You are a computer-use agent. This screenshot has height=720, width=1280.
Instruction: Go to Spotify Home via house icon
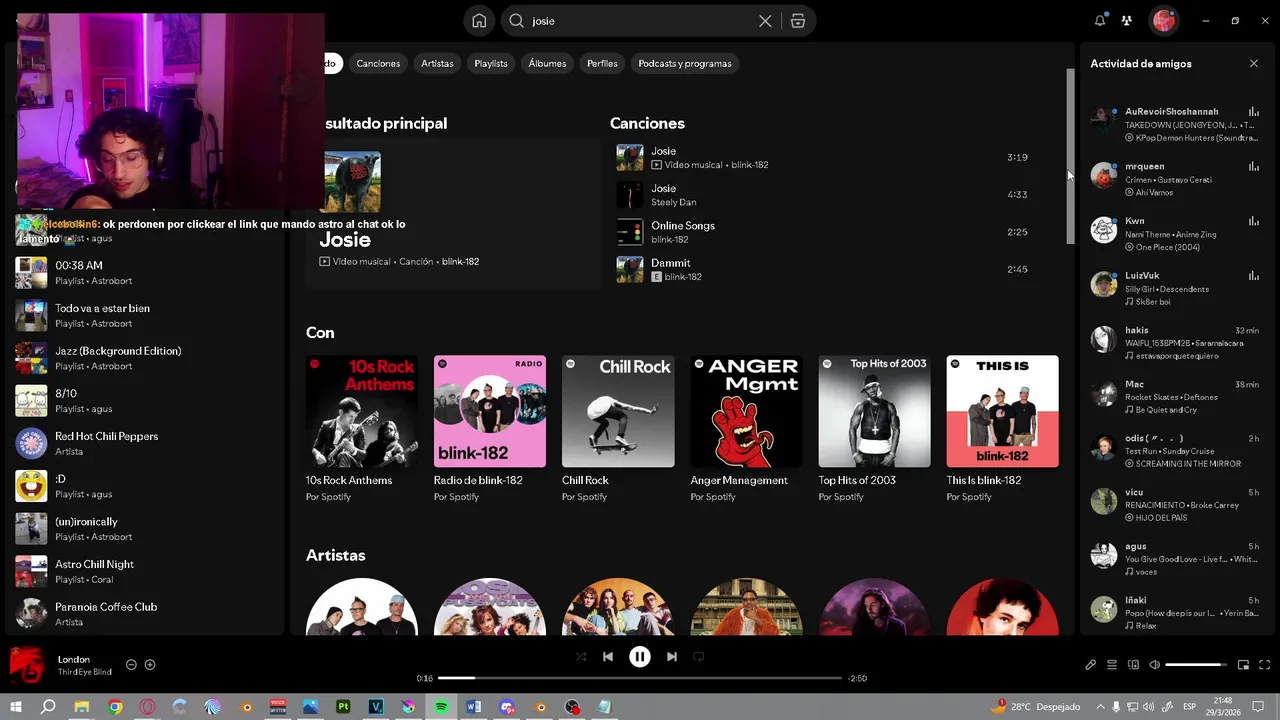point(479,21)
